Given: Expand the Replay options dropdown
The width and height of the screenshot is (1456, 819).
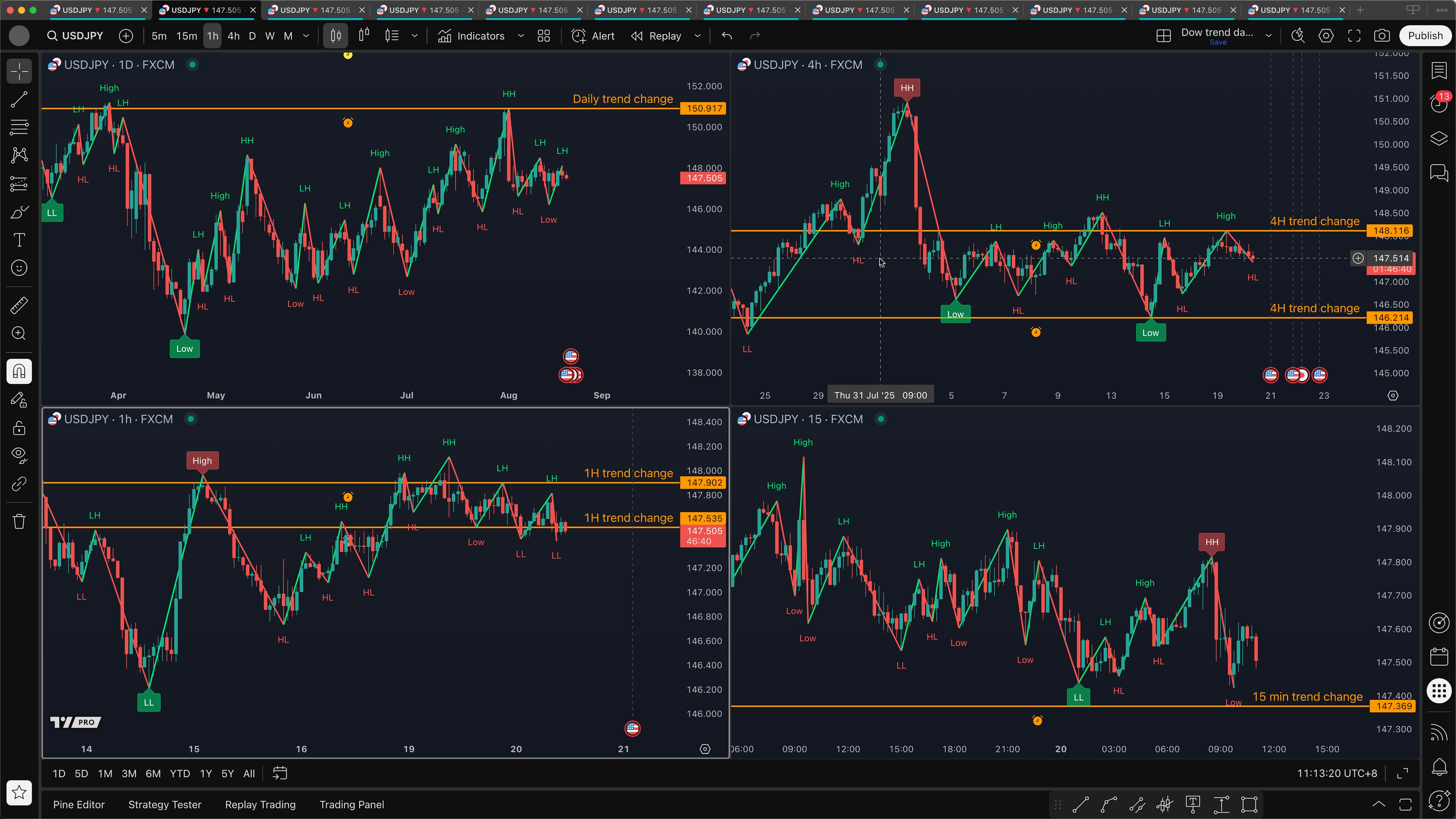Looking at the screenshot, I should coord(698,36).
